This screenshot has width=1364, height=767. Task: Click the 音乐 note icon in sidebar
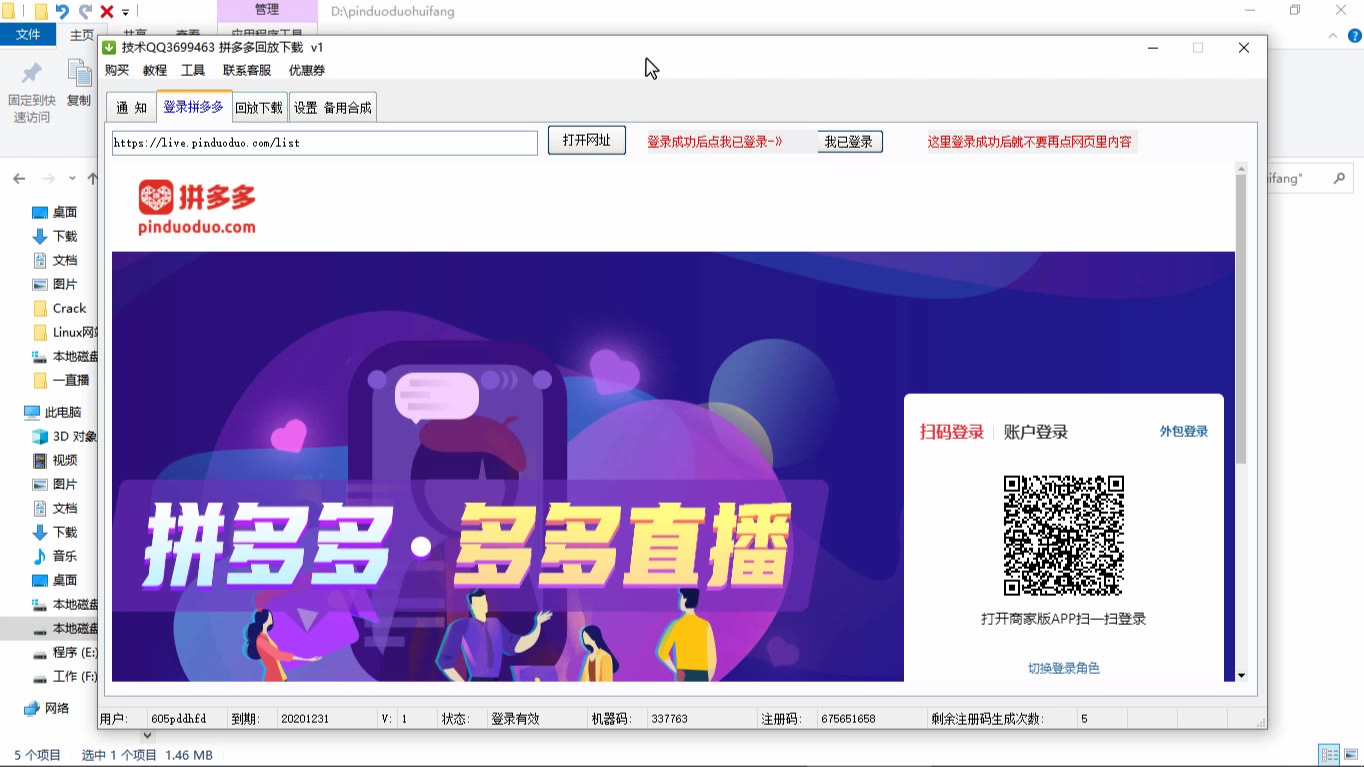pos(40,556)
